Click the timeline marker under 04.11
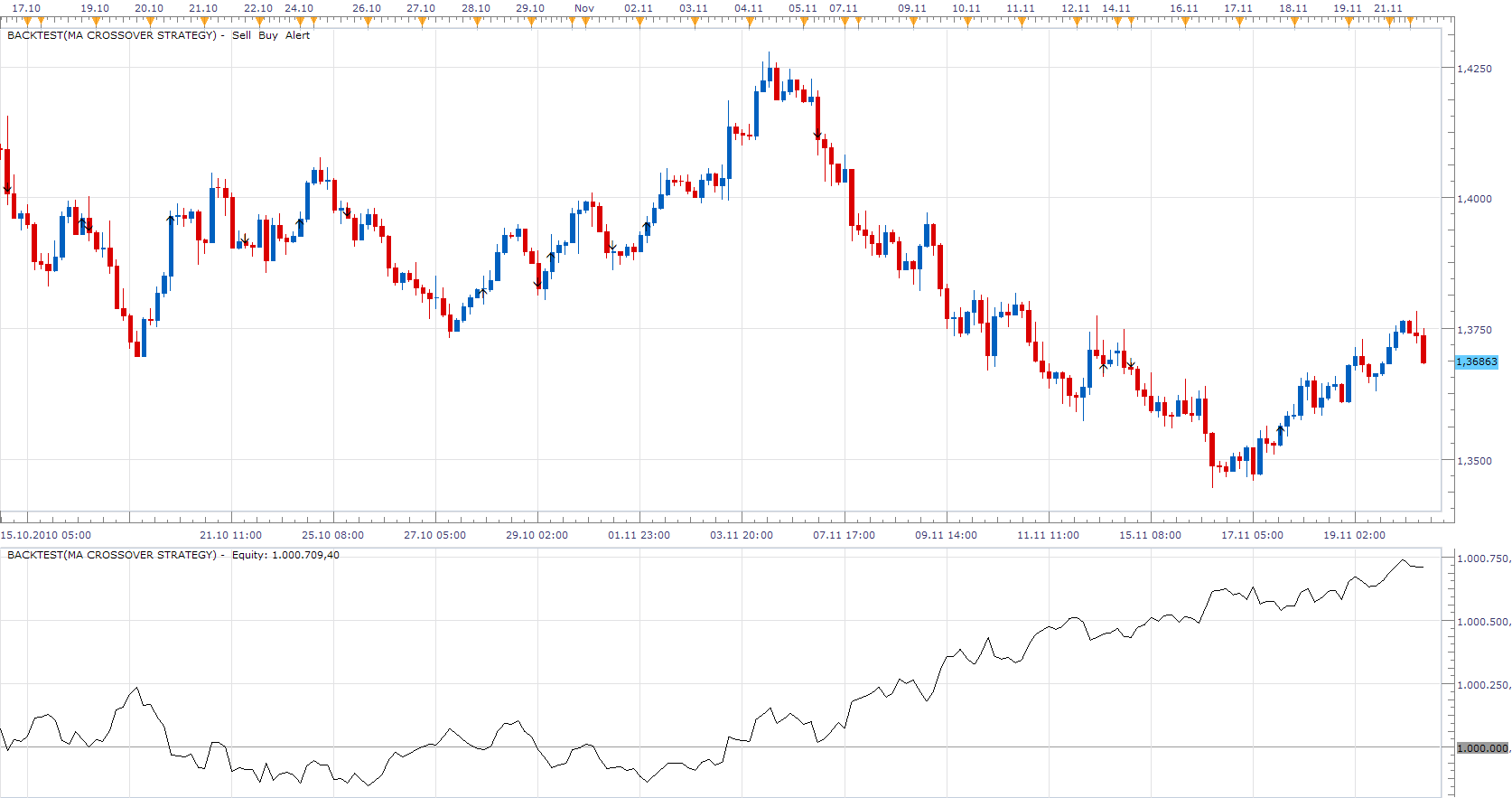 click(749, 22)
